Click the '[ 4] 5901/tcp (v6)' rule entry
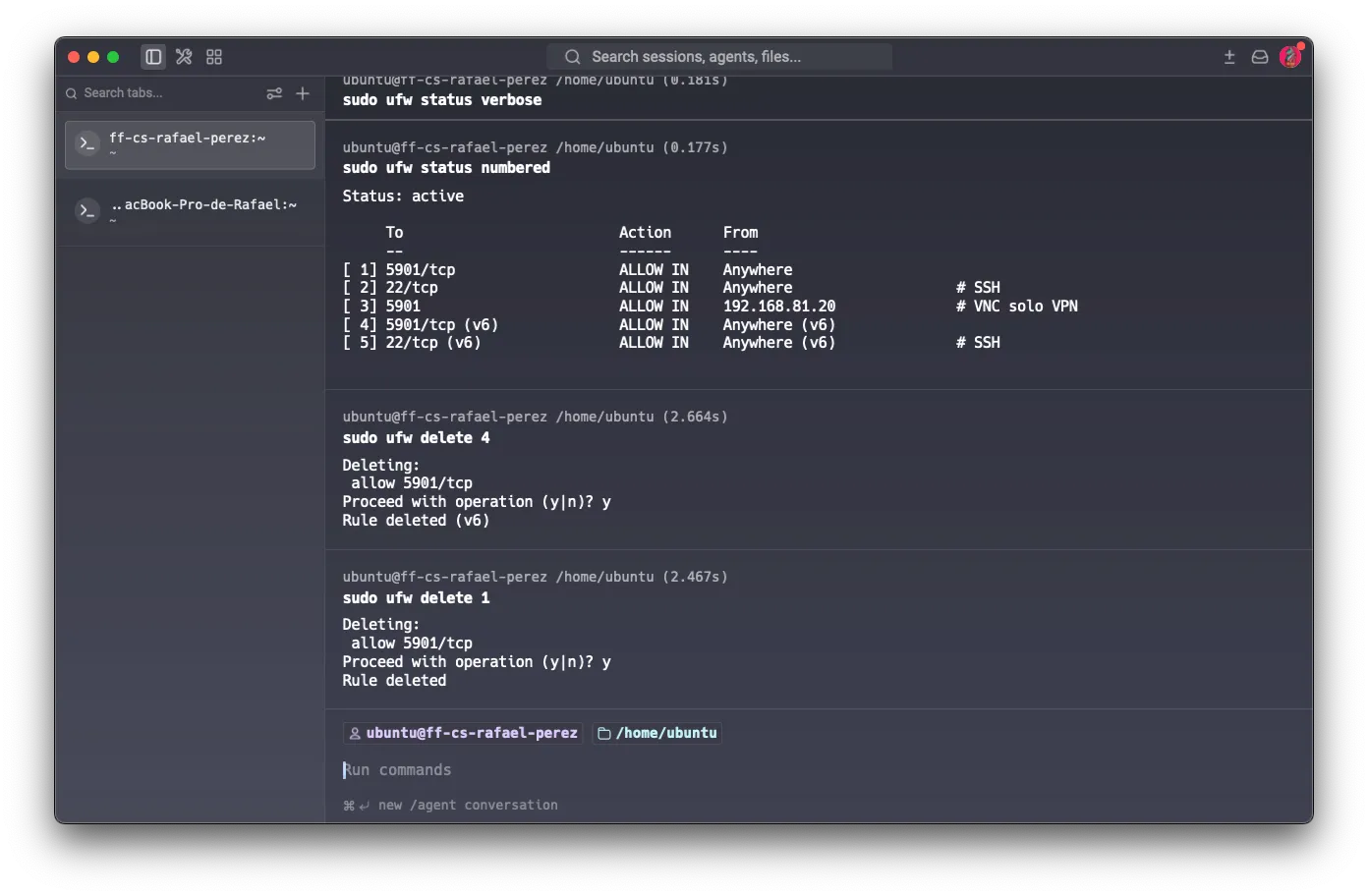 click(x=421, y=325)
